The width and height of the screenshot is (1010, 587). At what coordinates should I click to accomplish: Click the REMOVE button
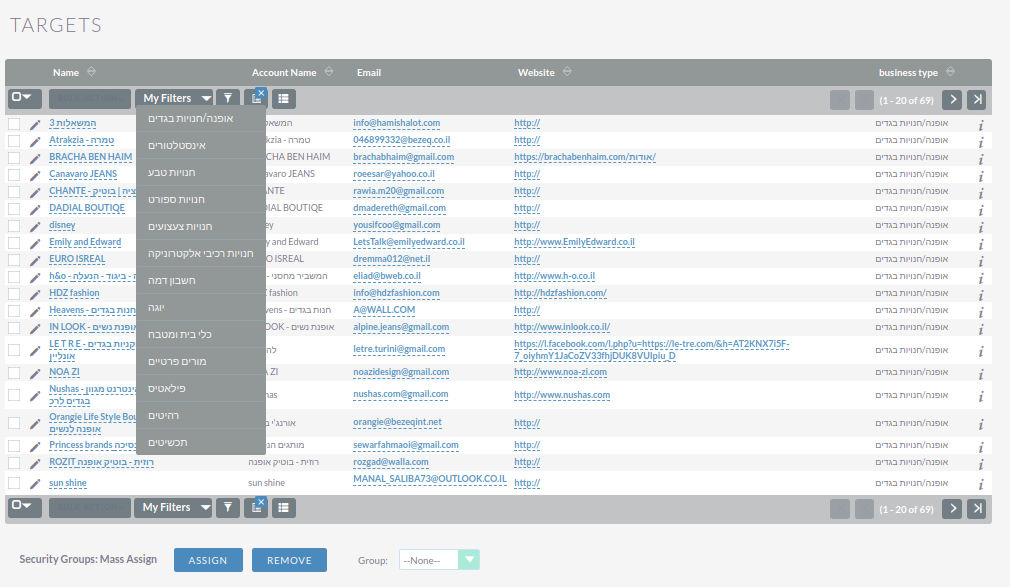click(x=289, y=560)
